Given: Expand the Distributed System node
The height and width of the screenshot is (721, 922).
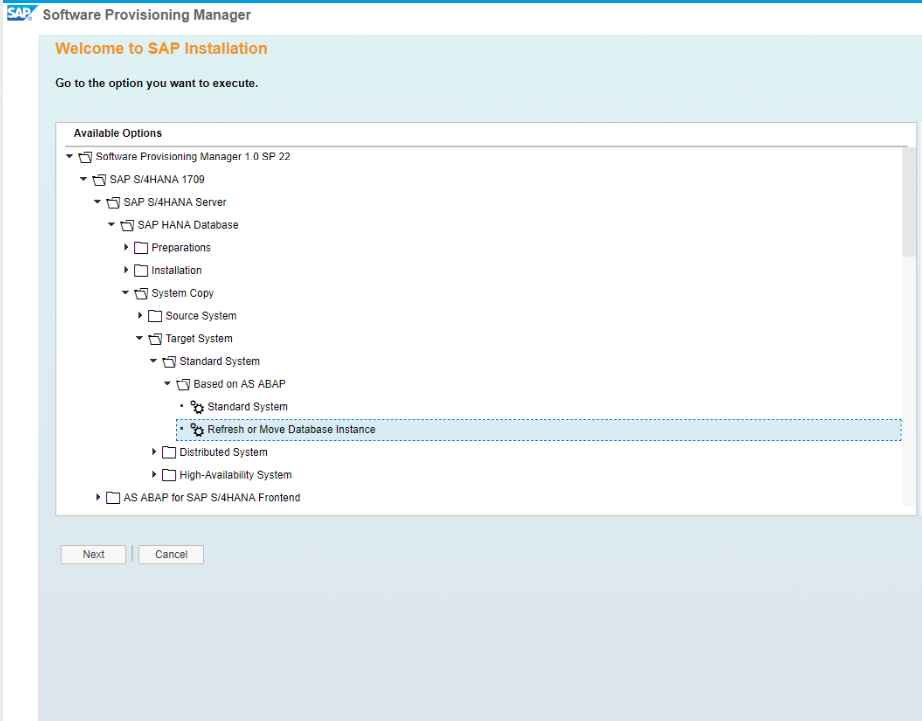Looking at the screenshot, I should [154, 451].
